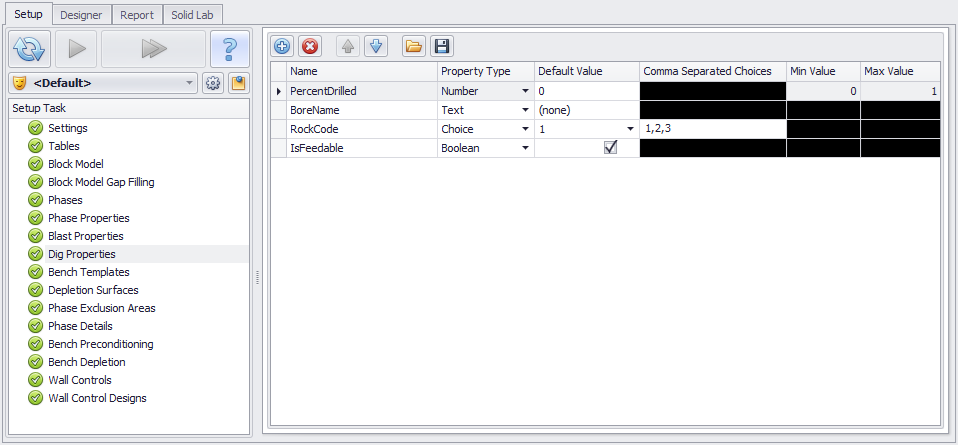The image size is (959, 445).
Task: Open RockCode Default Value dropdown arrow
Action: pos(631,129)
